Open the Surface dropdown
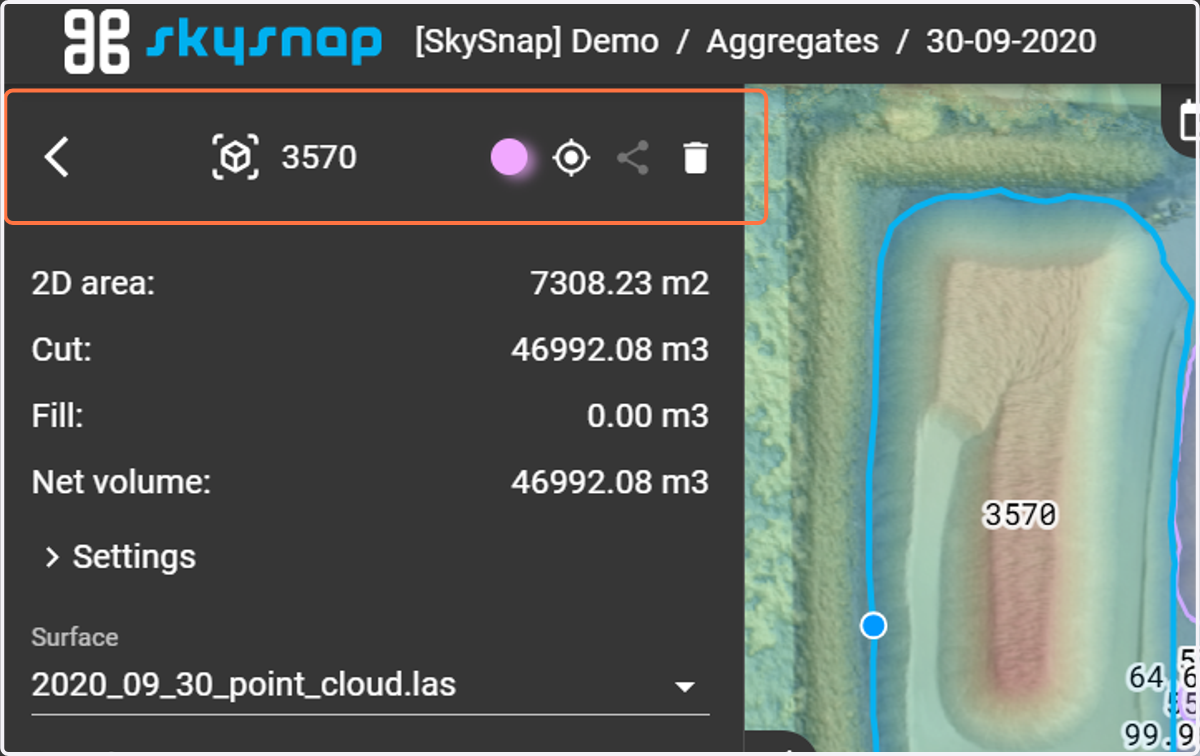The width and height of the screenshot is (1200, 756). coord(370,685)
